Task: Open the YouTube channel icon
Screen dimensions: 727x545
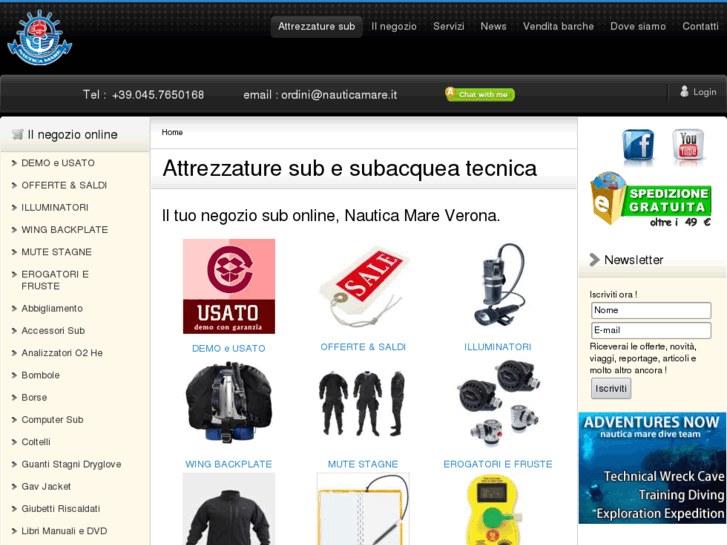Action: tap(688, 145)
